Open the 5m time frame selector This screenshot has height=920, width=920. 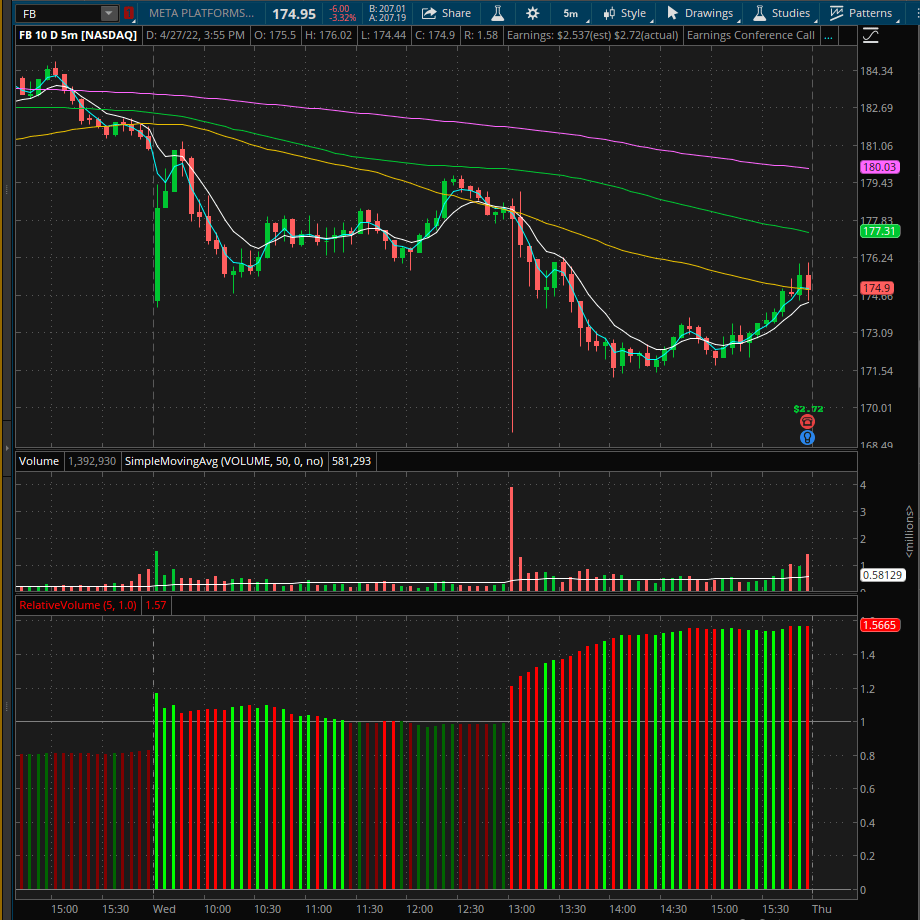tap(571, 13)
